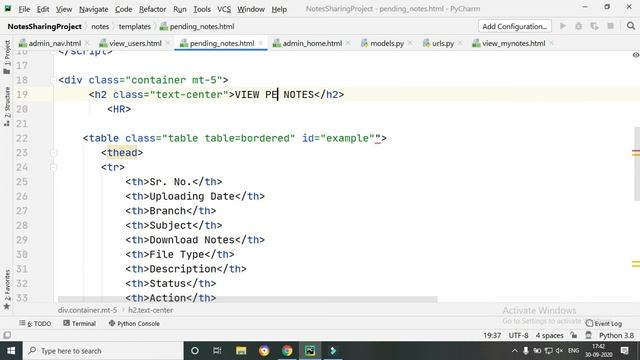The height and width of the screenshot is (360, 640).
Task: Click the inspections profile hector icon
Action: click(x=588, y=336)
